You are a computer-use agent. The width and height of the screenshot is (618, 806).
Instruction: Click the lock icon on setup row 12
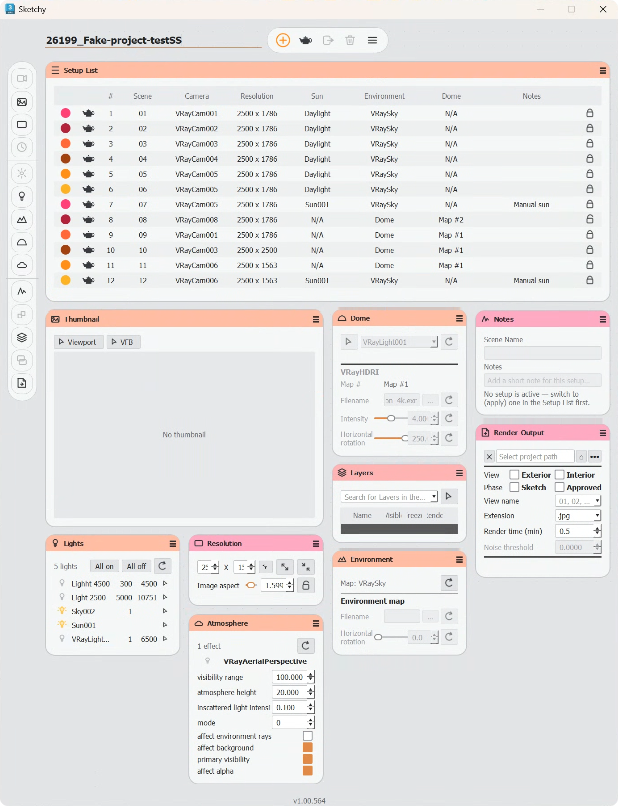[x=590, y=280]
